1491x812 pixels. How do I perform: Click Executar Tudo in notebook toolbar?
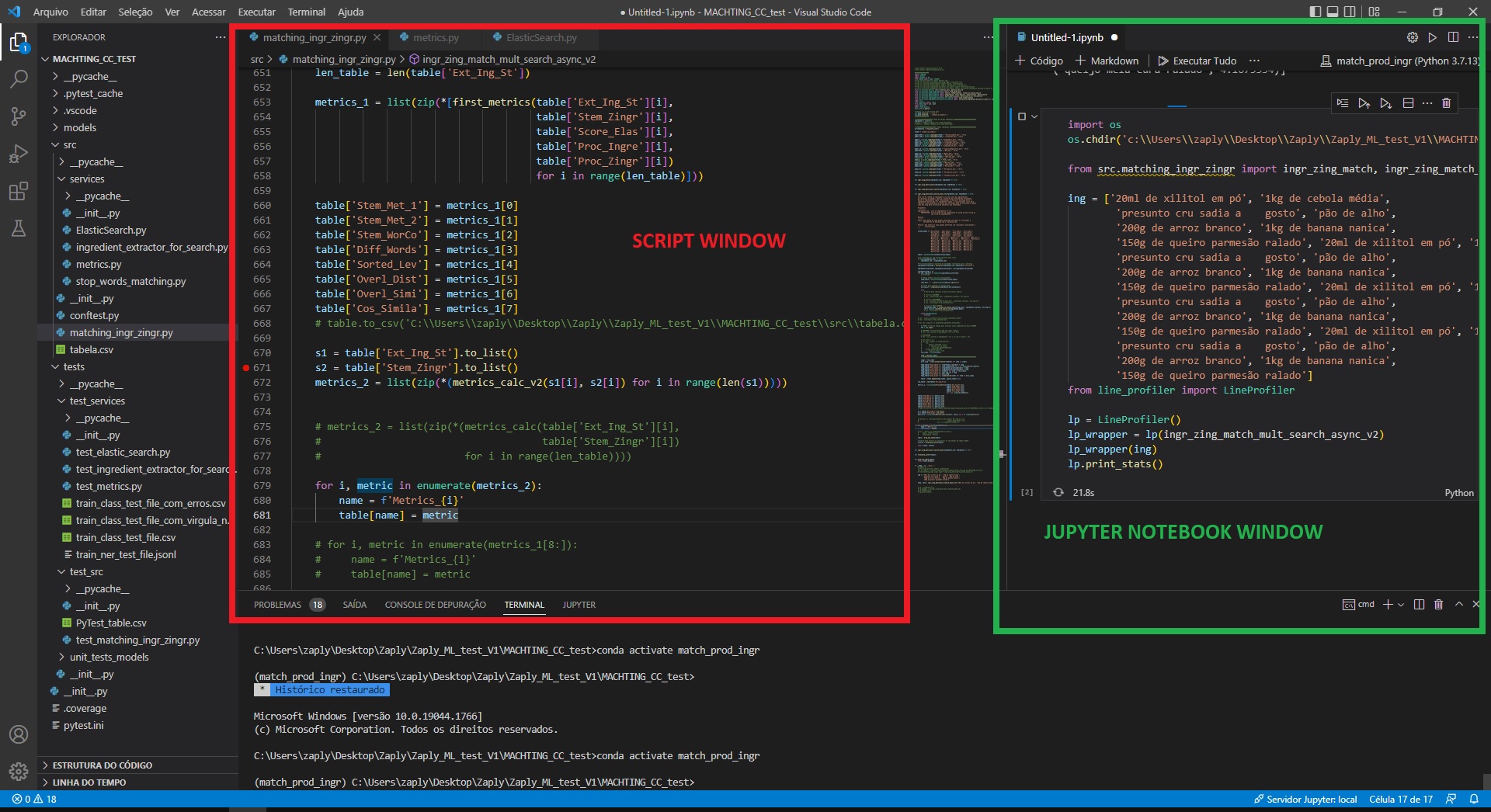point(1197,61)
